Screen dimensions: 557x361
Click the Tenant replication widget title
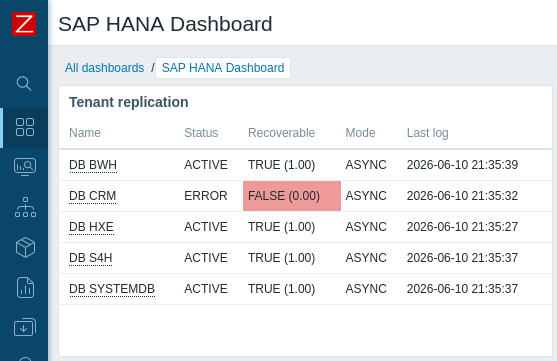pos(129,102)
